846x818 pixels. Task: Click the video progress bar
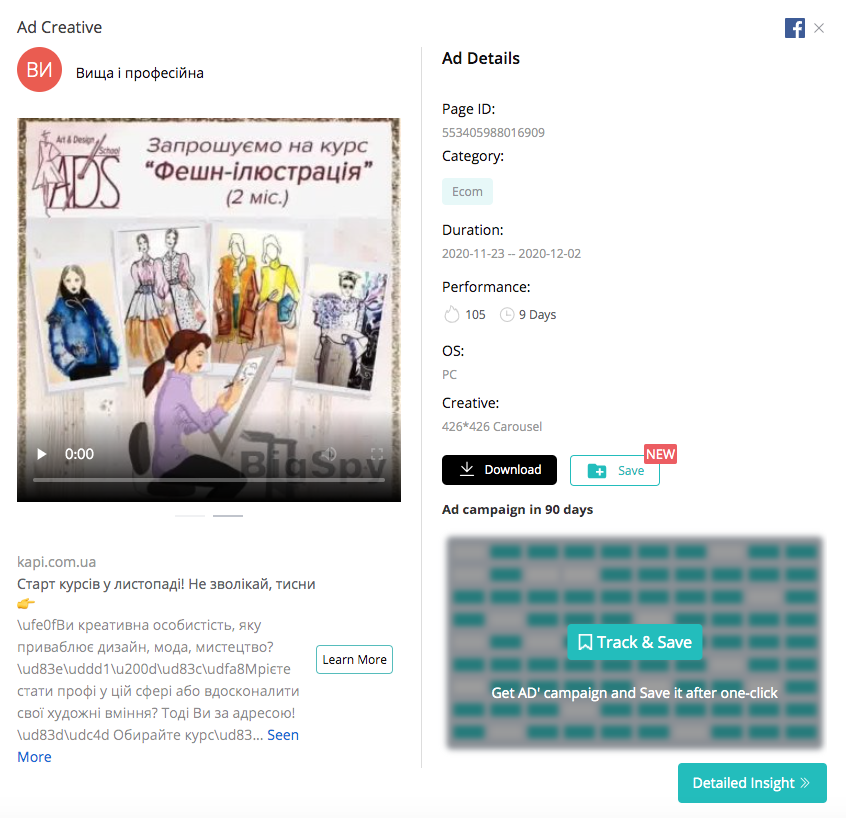tap(209, 479)
